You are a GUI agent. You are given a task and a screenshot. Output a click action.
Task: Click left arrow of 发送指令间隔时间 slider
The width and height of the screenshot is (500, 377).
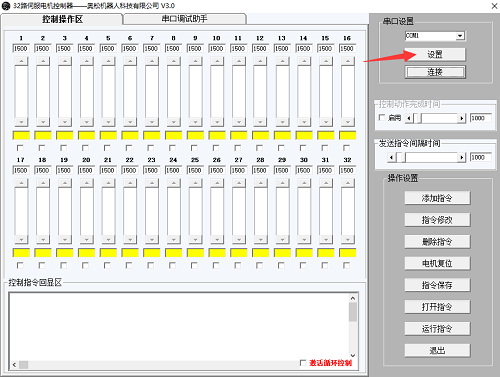pos(392,157)
